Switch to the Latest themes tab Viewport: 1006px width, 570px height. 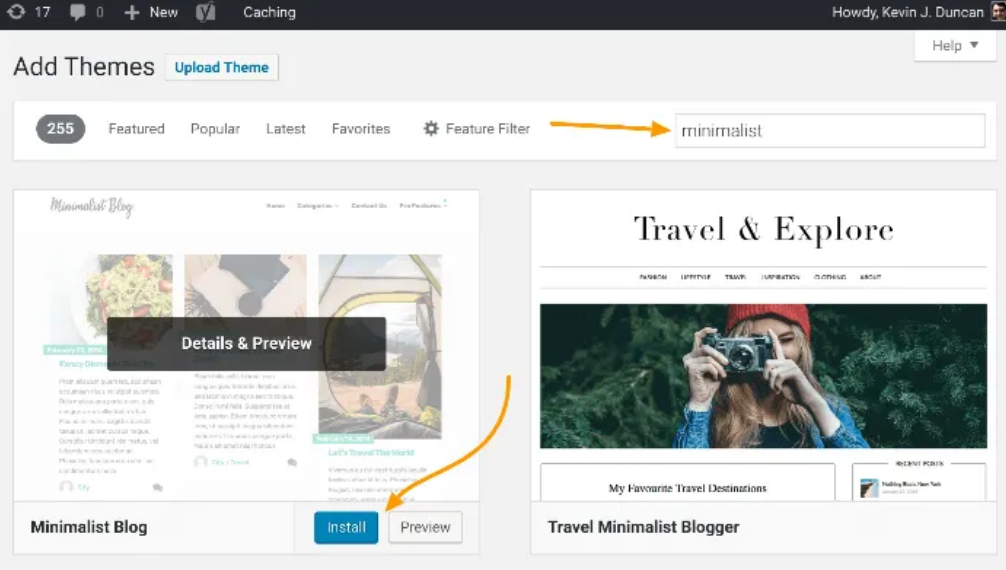286,128
